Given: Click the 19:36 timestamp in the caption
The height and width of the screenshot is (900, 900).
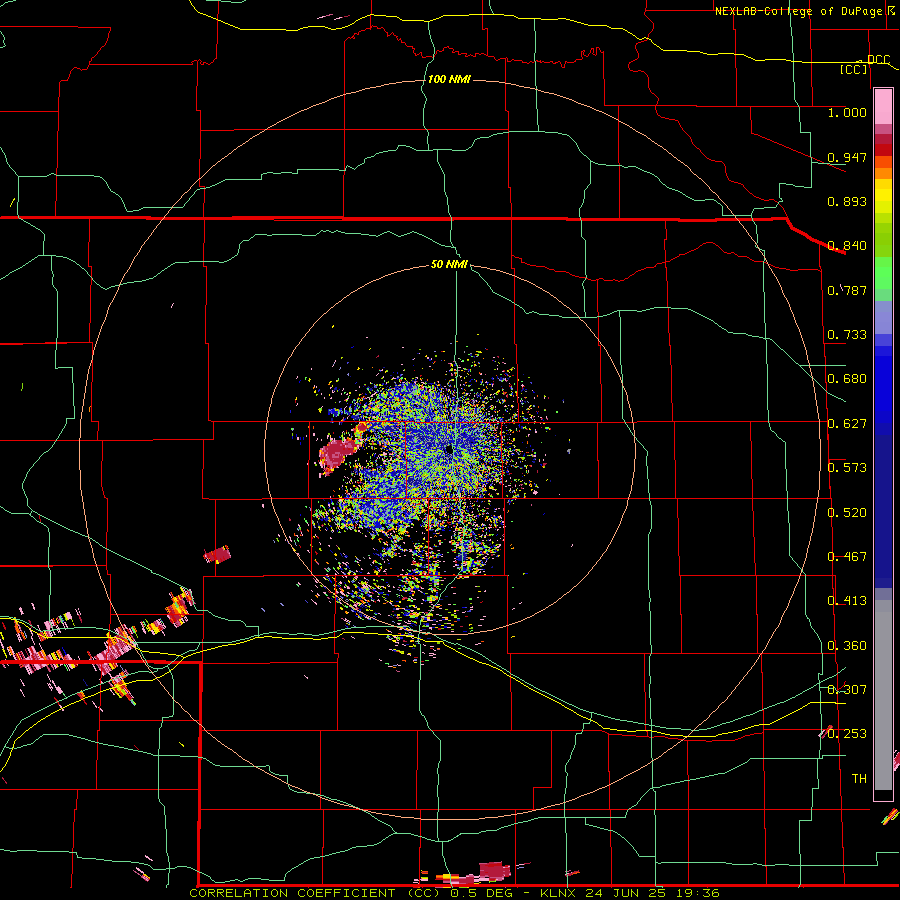Looking at the screenshot, I should coord(696,893).
